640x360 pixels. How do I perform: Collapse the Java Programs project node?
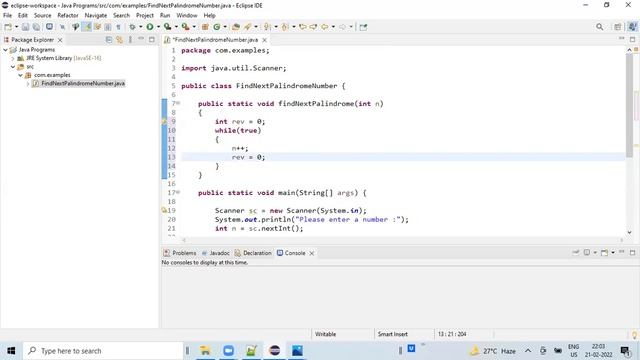pos(5,50)
